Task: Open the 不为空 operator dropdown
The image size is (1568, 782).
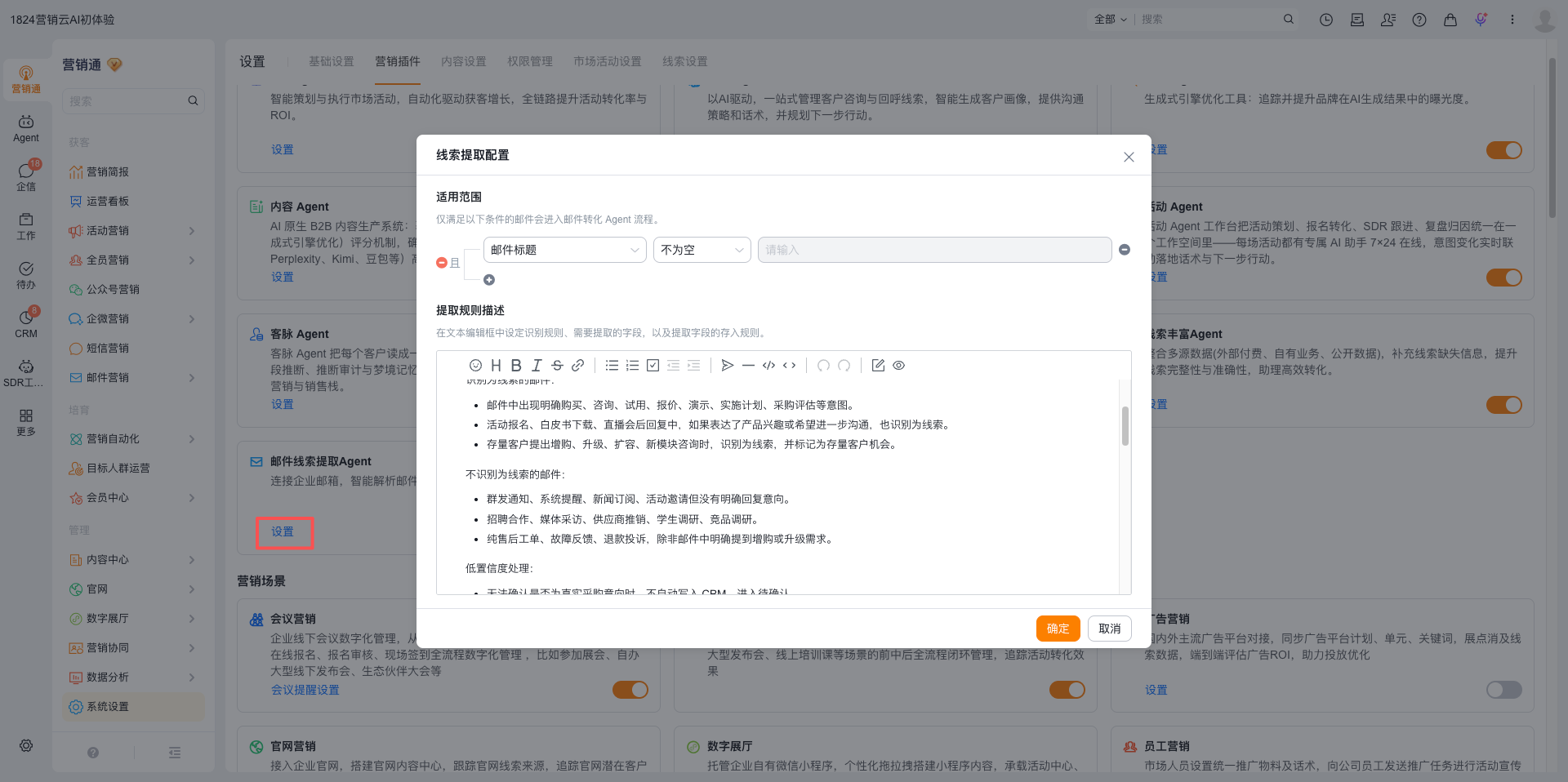Action: click(x=702, y=250)
